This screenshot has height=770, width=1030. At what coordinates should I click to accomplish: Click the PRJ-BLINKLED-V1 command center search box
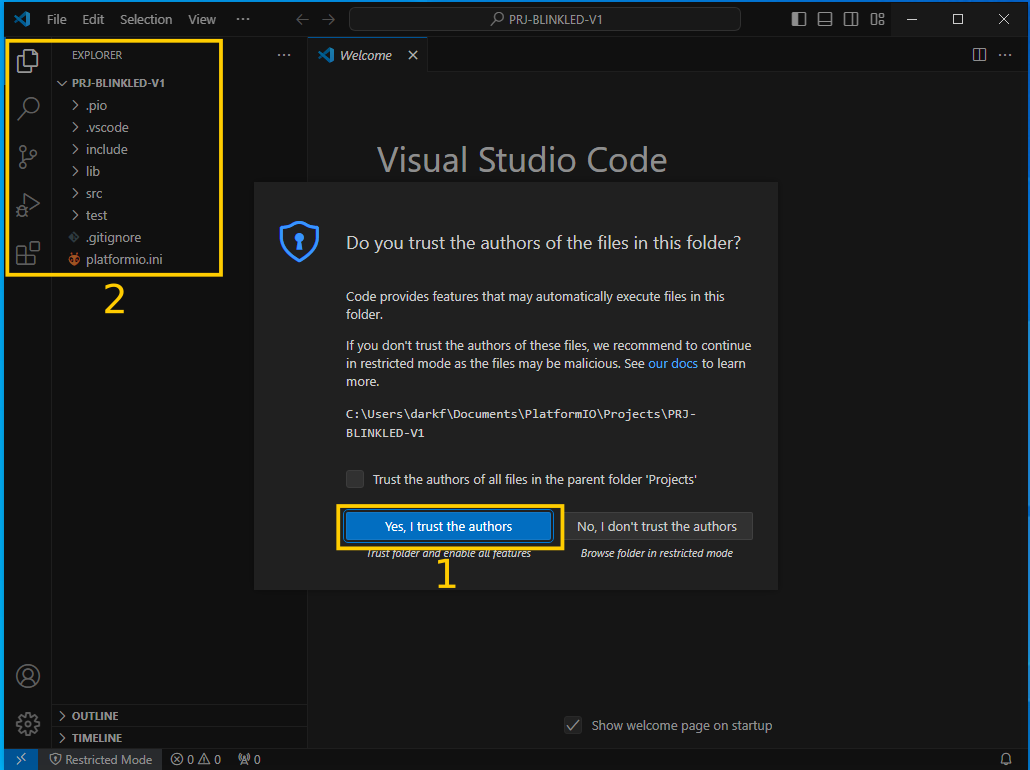click(545, 19)
